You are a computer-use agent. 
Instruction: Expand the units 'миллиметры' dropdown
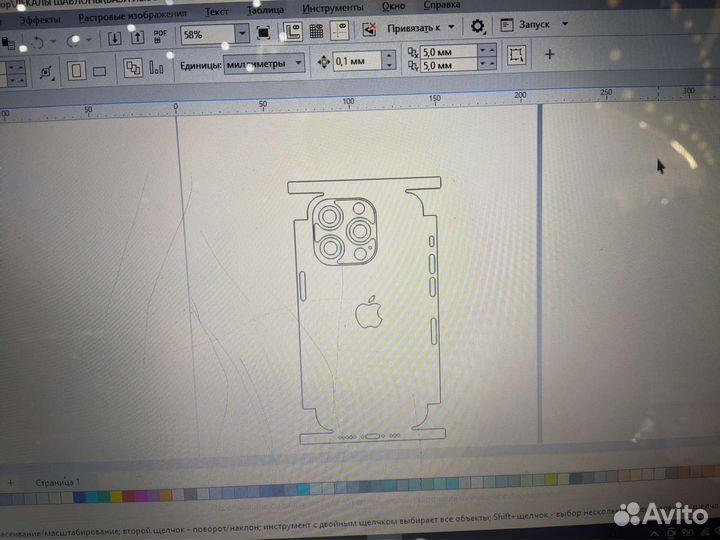297,64
